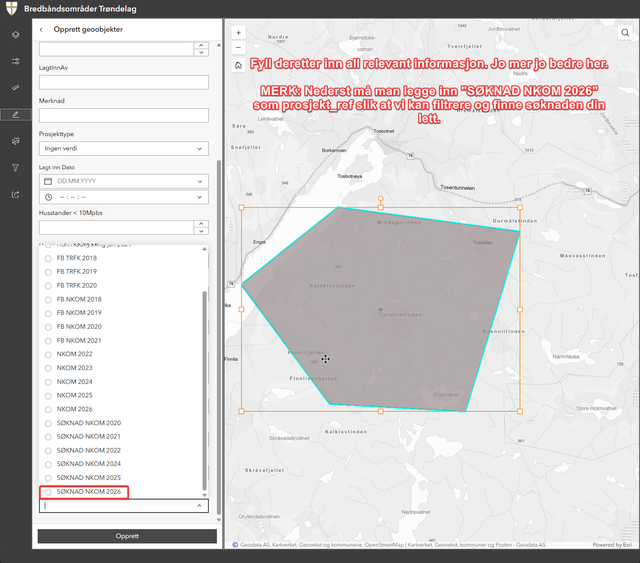Select the edit pencil tool in sidebar
This screenshot has height=563, width=640.
[x=16, y=115]
